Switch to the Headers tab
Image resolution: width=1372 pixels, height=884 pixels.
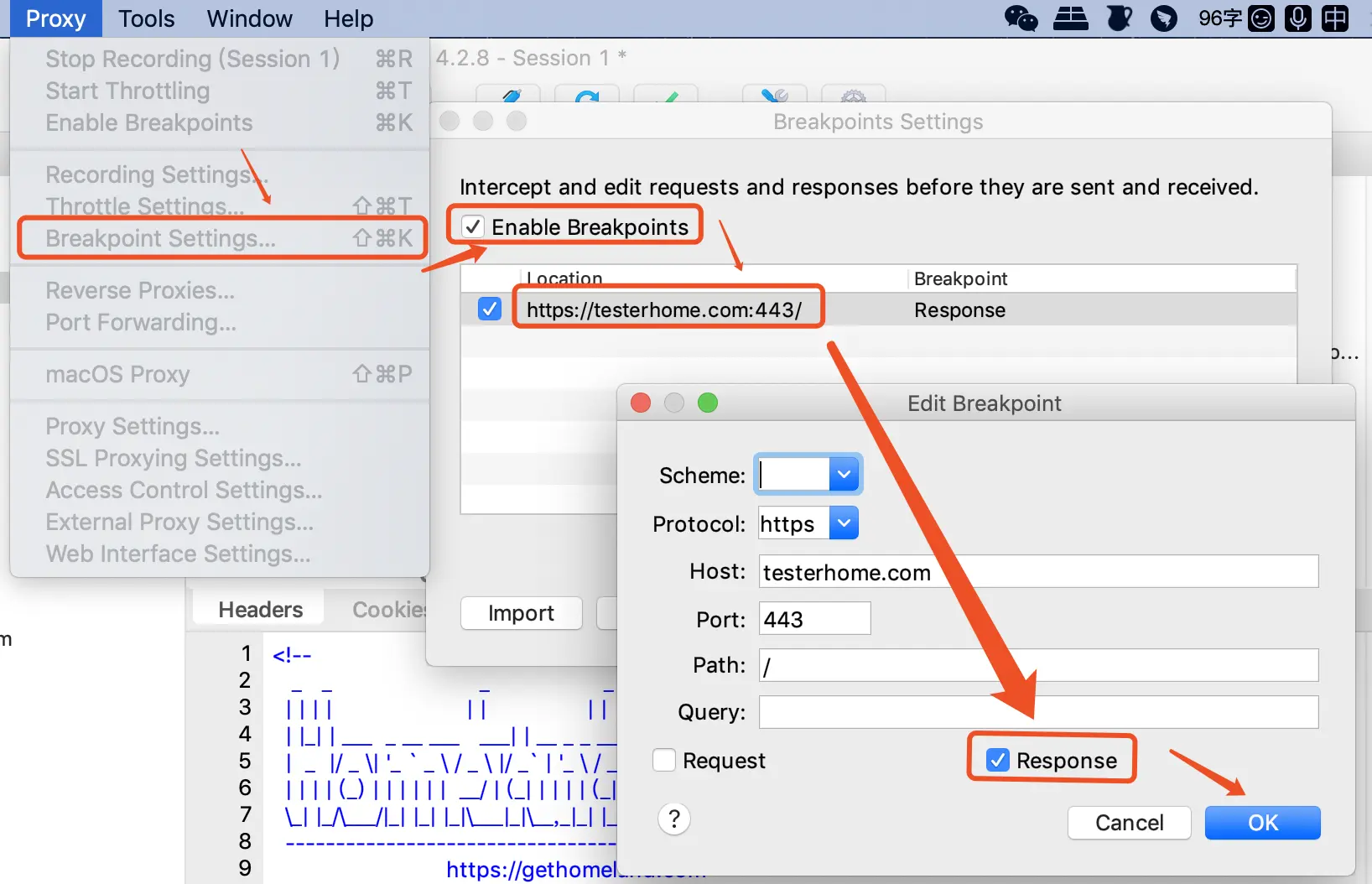pos(260,610)
